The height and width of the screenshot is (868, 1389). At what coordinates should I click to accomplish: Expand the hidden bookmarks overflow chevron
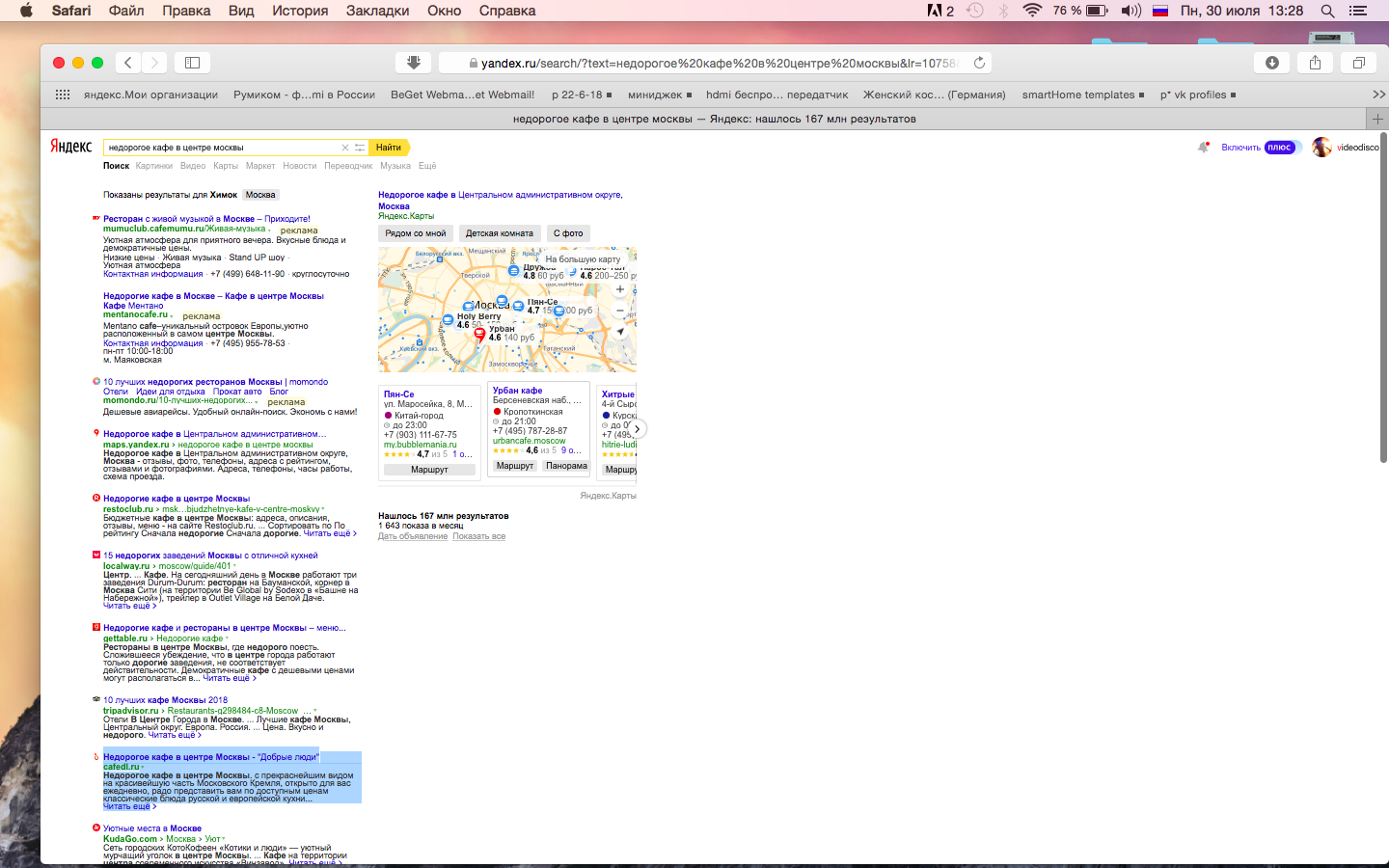point(1378,95)
